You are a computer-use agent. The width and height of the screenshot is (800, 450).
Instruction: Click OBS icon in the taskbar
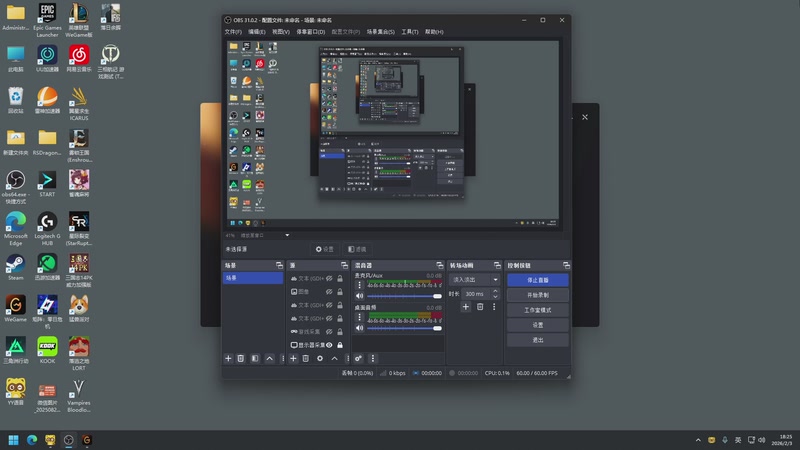click(68, 440)
